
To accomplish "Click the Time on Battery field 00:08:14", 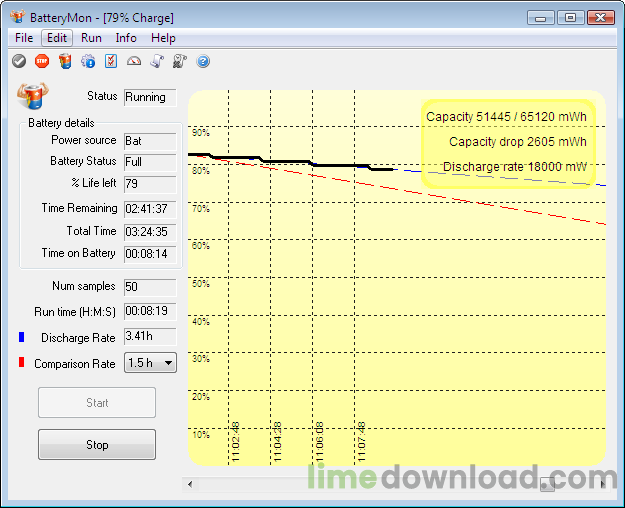I will coord(150,254).
